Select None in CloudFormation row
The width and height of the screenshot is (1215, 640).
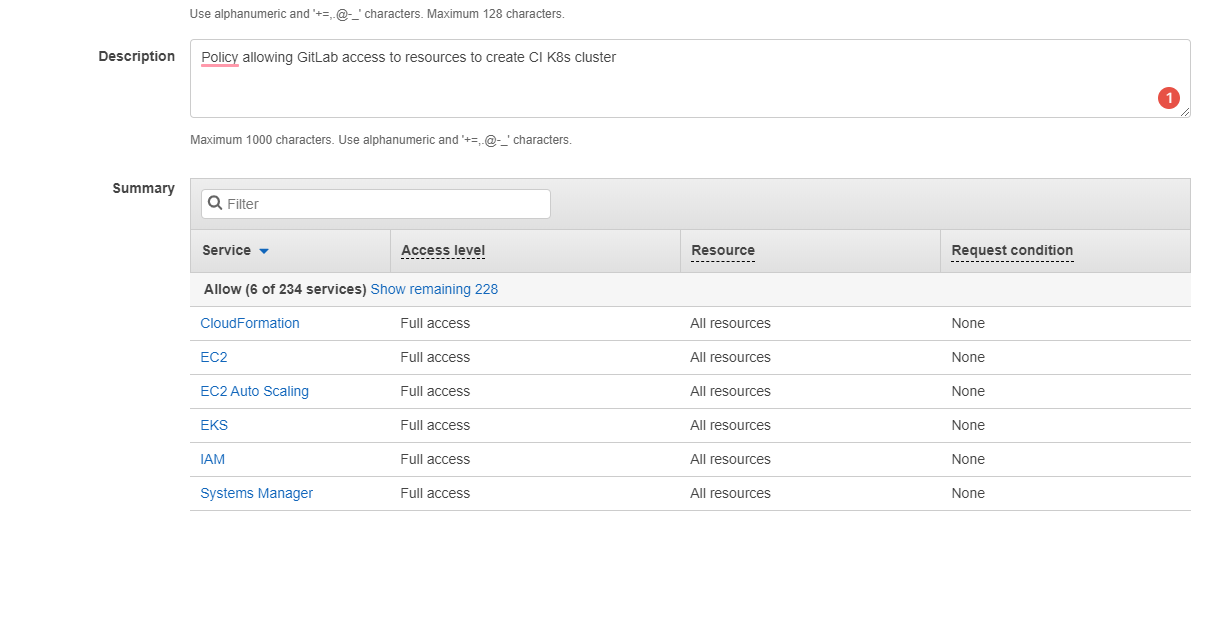point(968,323)
